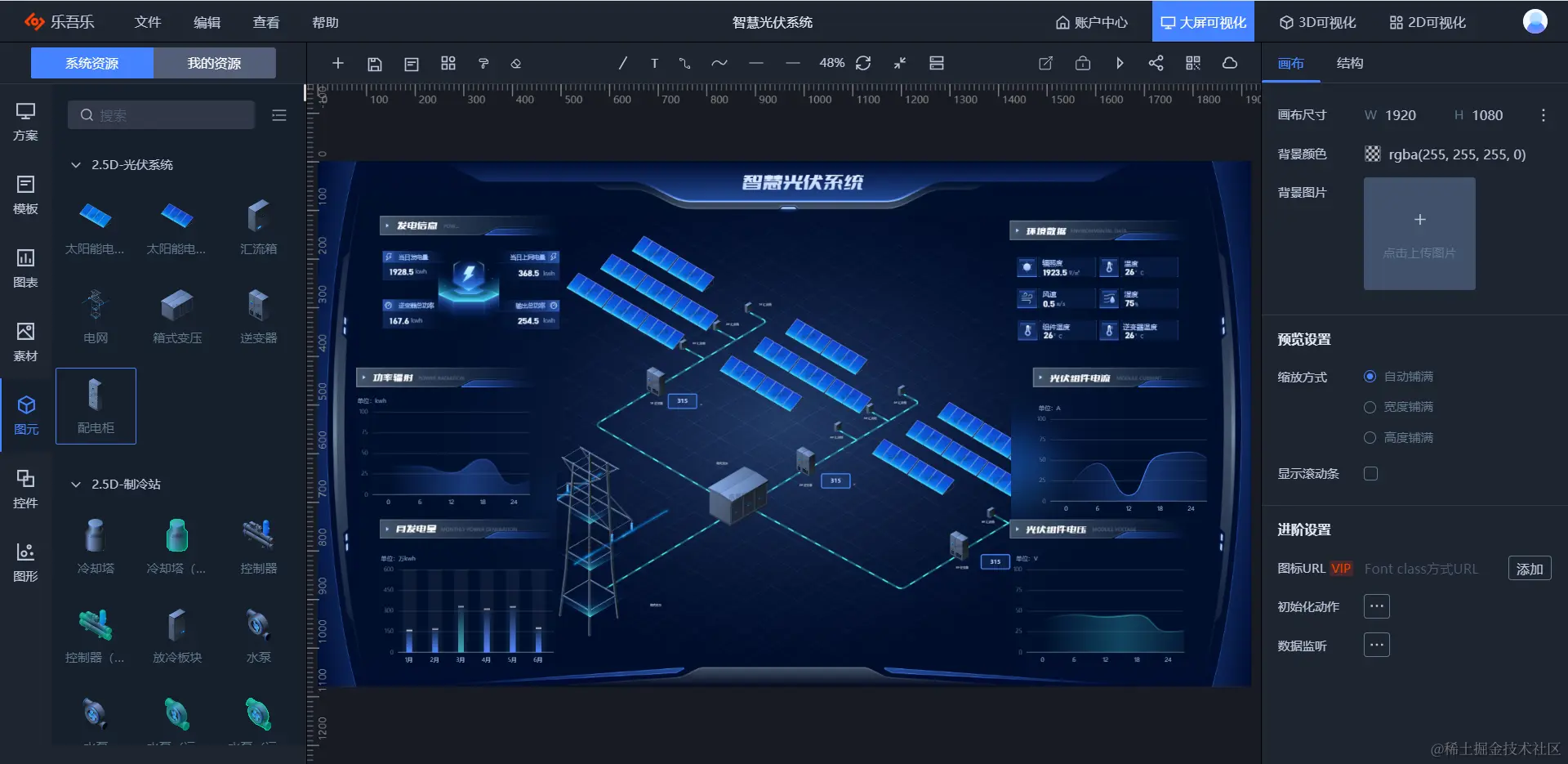Open the template page icon in toolbar
This screenshot has width=1568, height=764.
pos(412,64)
